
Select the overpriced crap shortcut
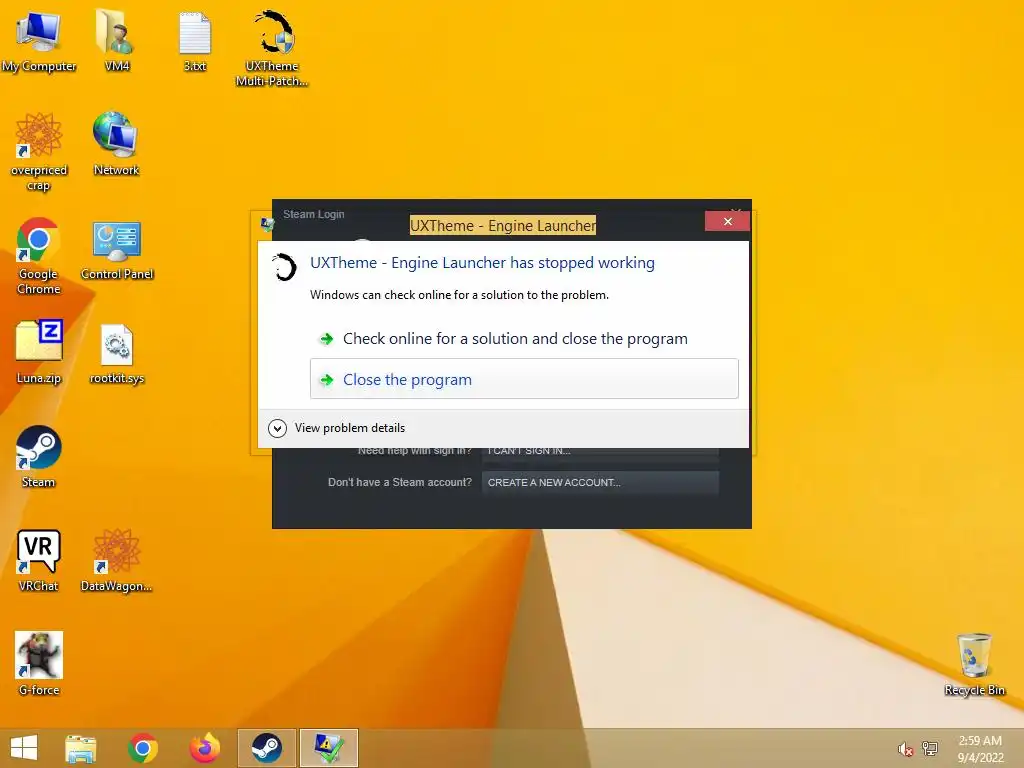39,152
